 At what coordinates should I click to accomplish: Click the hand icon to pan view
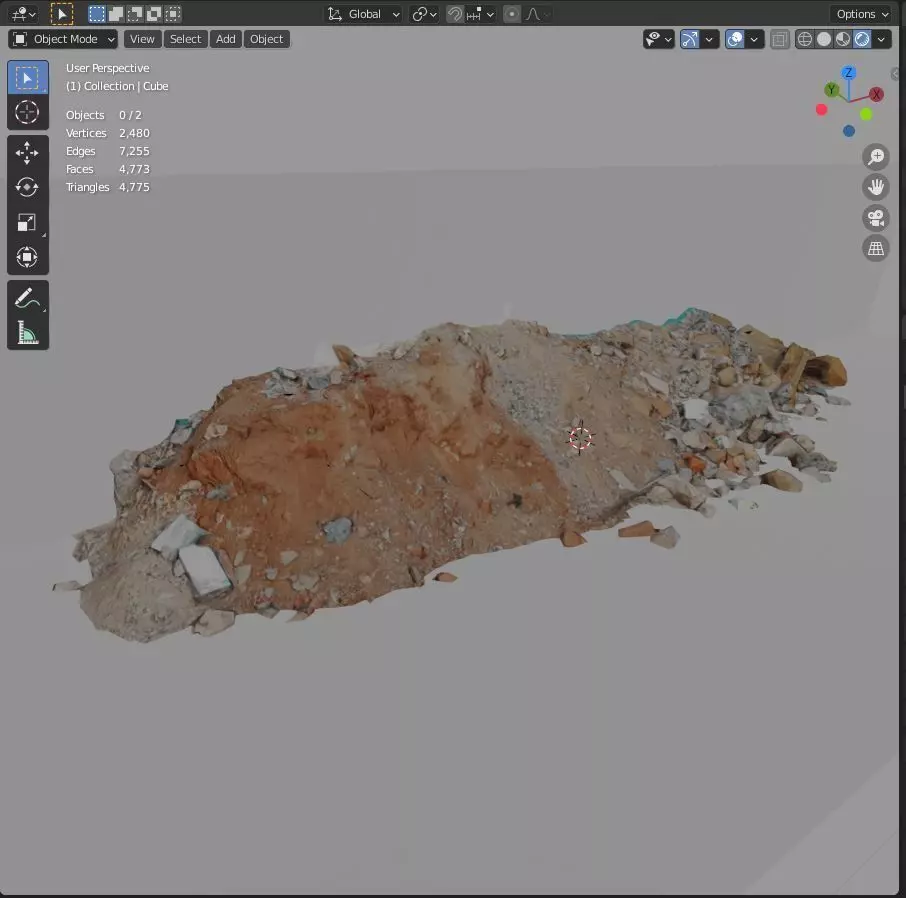click(x=875, y=187)
